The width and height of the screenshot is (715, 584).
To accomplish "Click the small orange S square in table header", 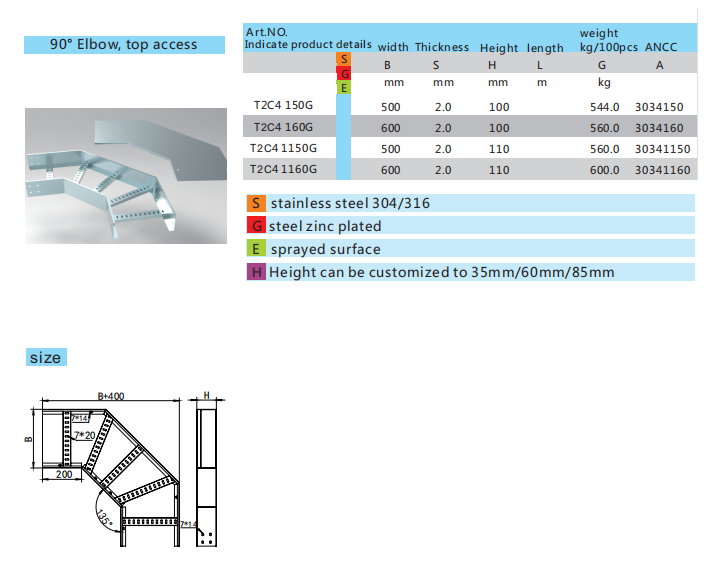I will [x=344, y=59].
